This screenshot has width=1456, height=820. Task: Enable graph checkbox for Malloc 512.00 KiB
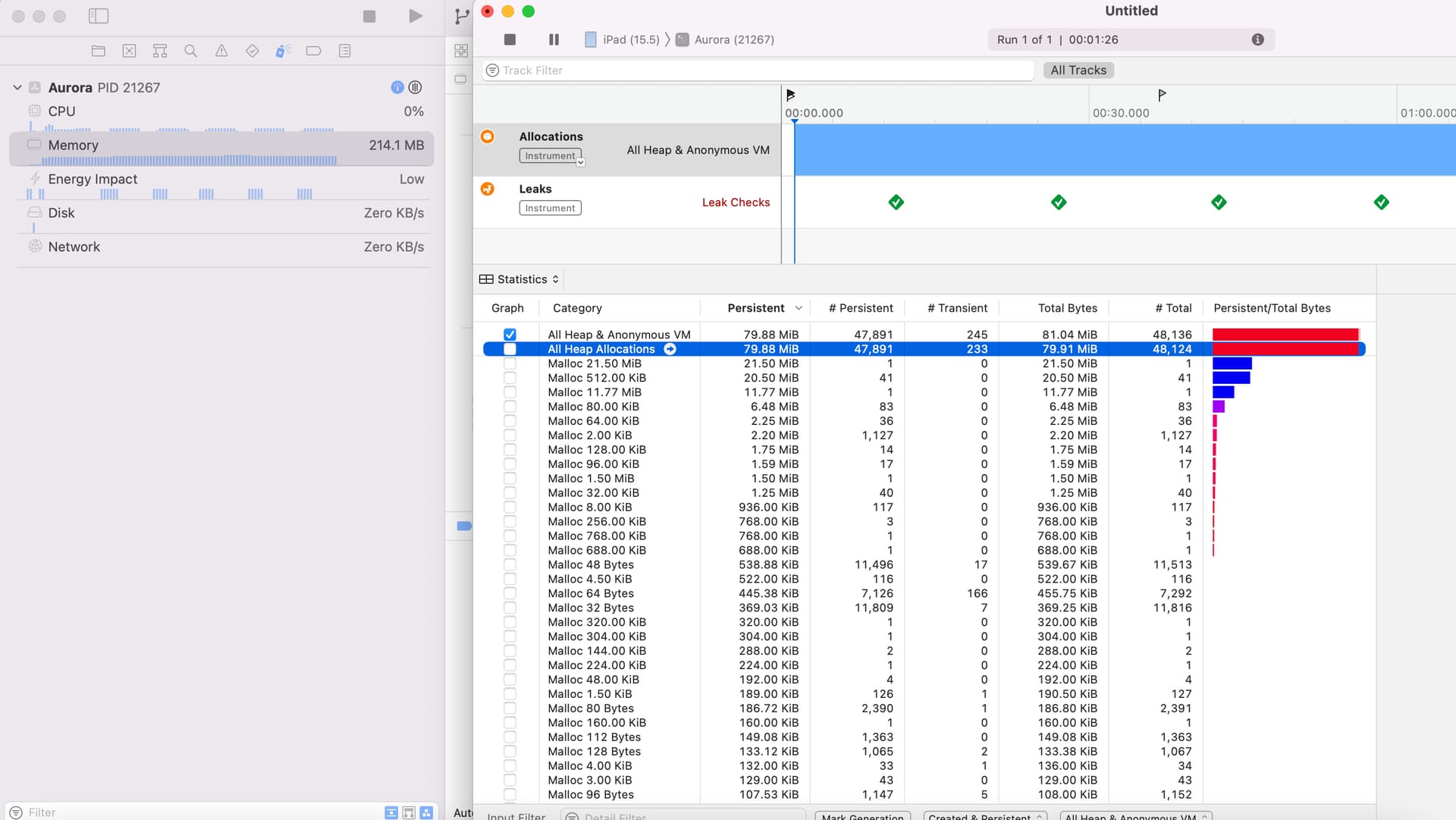(x=510, y=378)
